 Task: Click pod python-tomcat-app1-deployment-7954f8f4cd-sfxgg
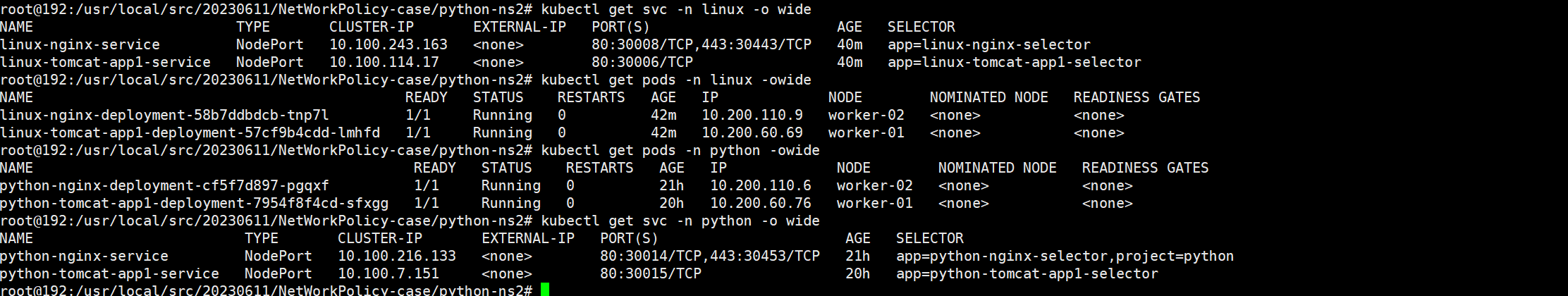194,203
